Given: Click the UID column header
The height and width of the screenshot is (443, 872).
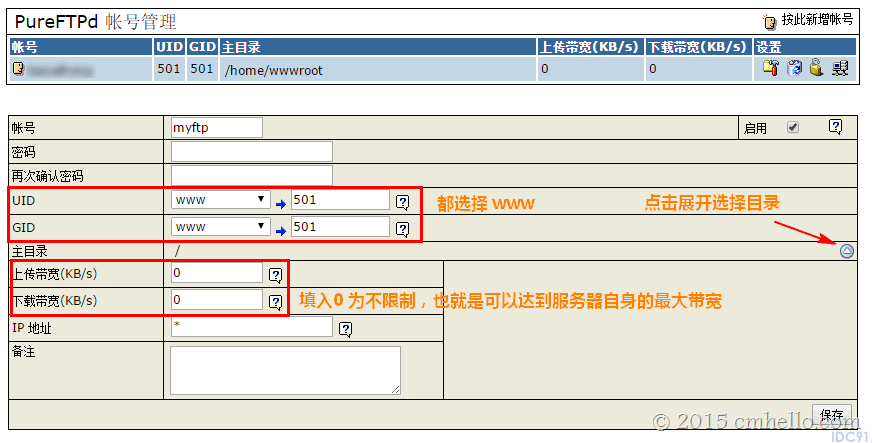Looking at the screenshot, I should coord(170,47).
